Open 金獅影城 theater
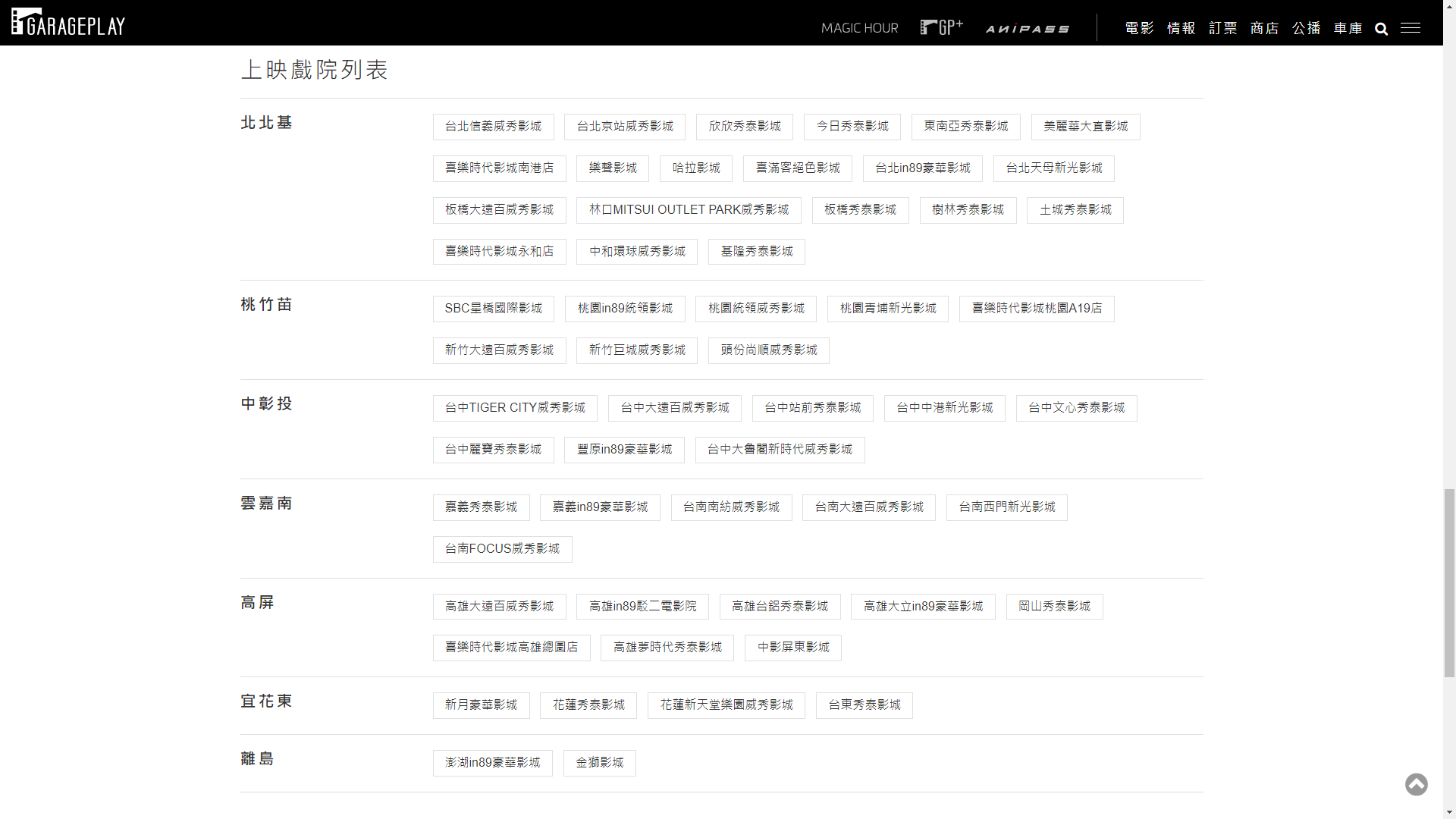 coord(600,763)
